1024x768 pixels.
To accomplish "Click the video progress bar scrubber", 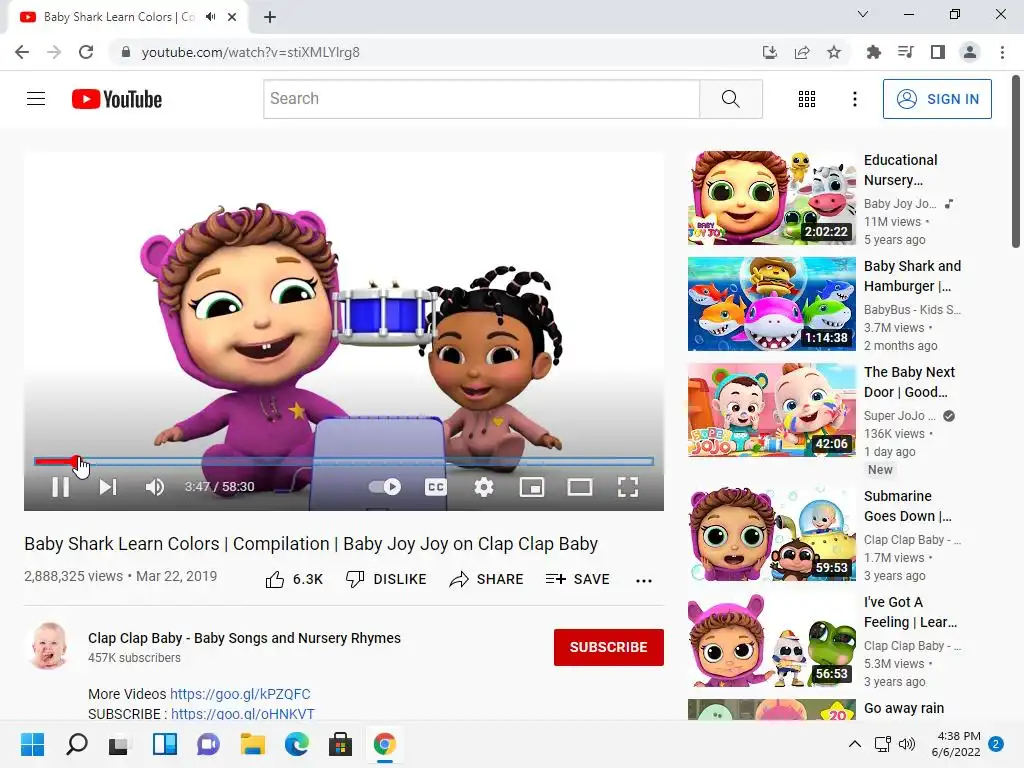I will coord(76,462).
